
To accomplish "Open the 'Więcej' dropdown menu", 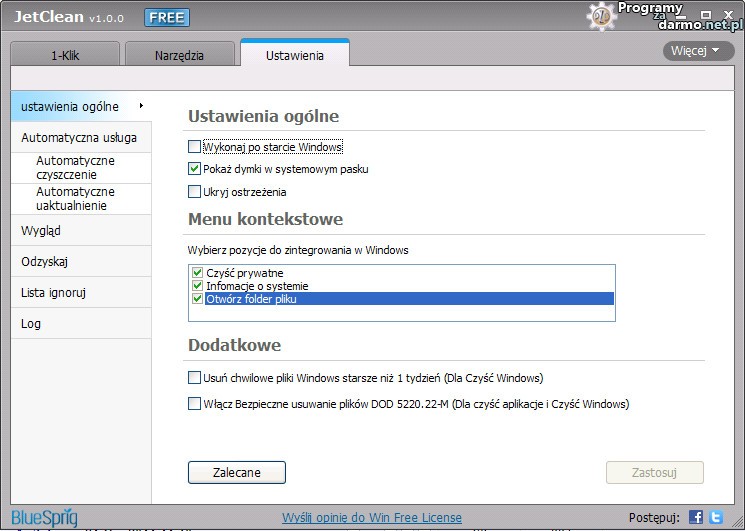I will tap(695, 50).
